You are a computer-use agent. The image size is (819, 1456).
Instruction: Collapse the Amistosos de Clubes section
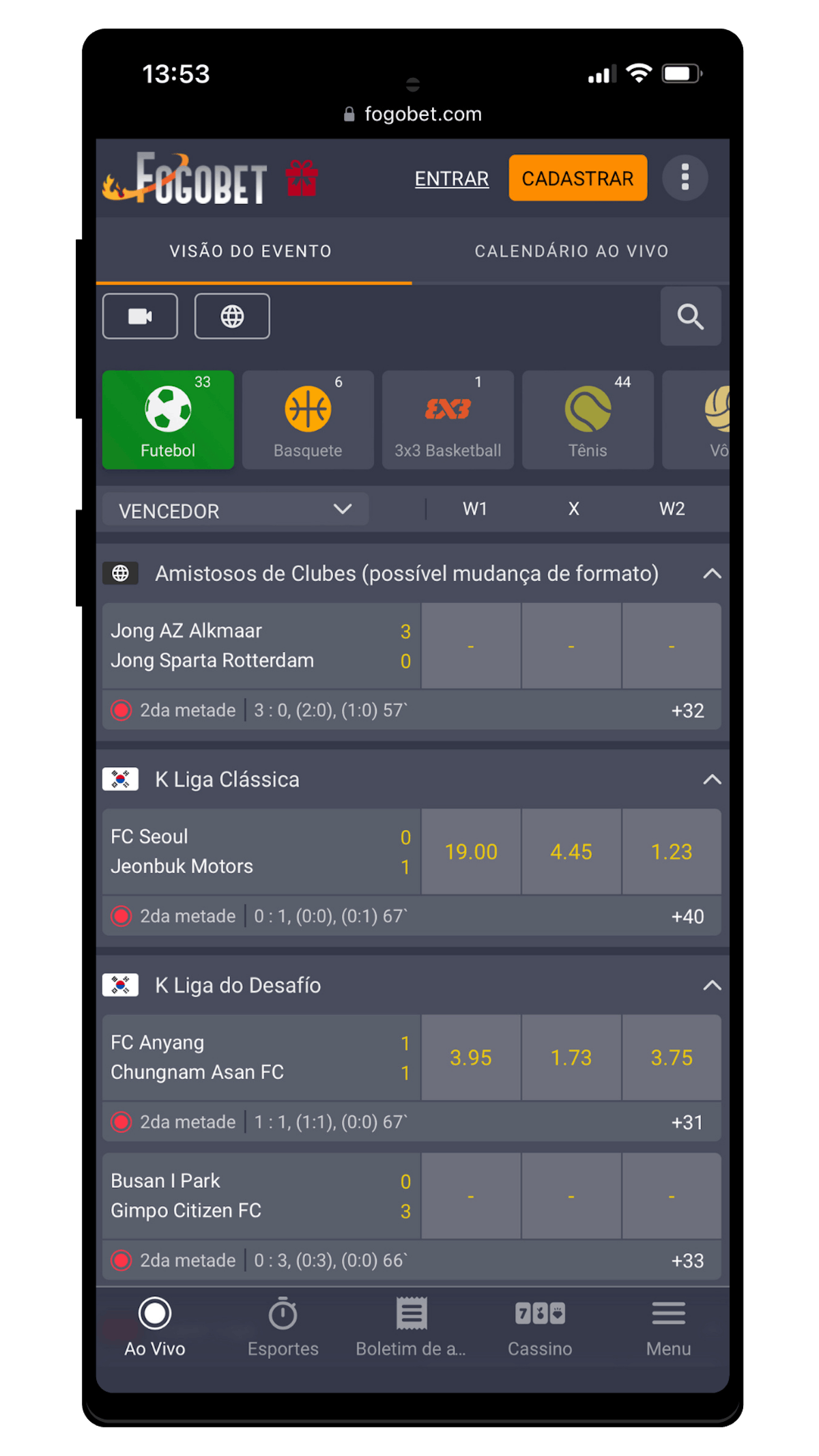pyautogui.click(x=712, y=573)
